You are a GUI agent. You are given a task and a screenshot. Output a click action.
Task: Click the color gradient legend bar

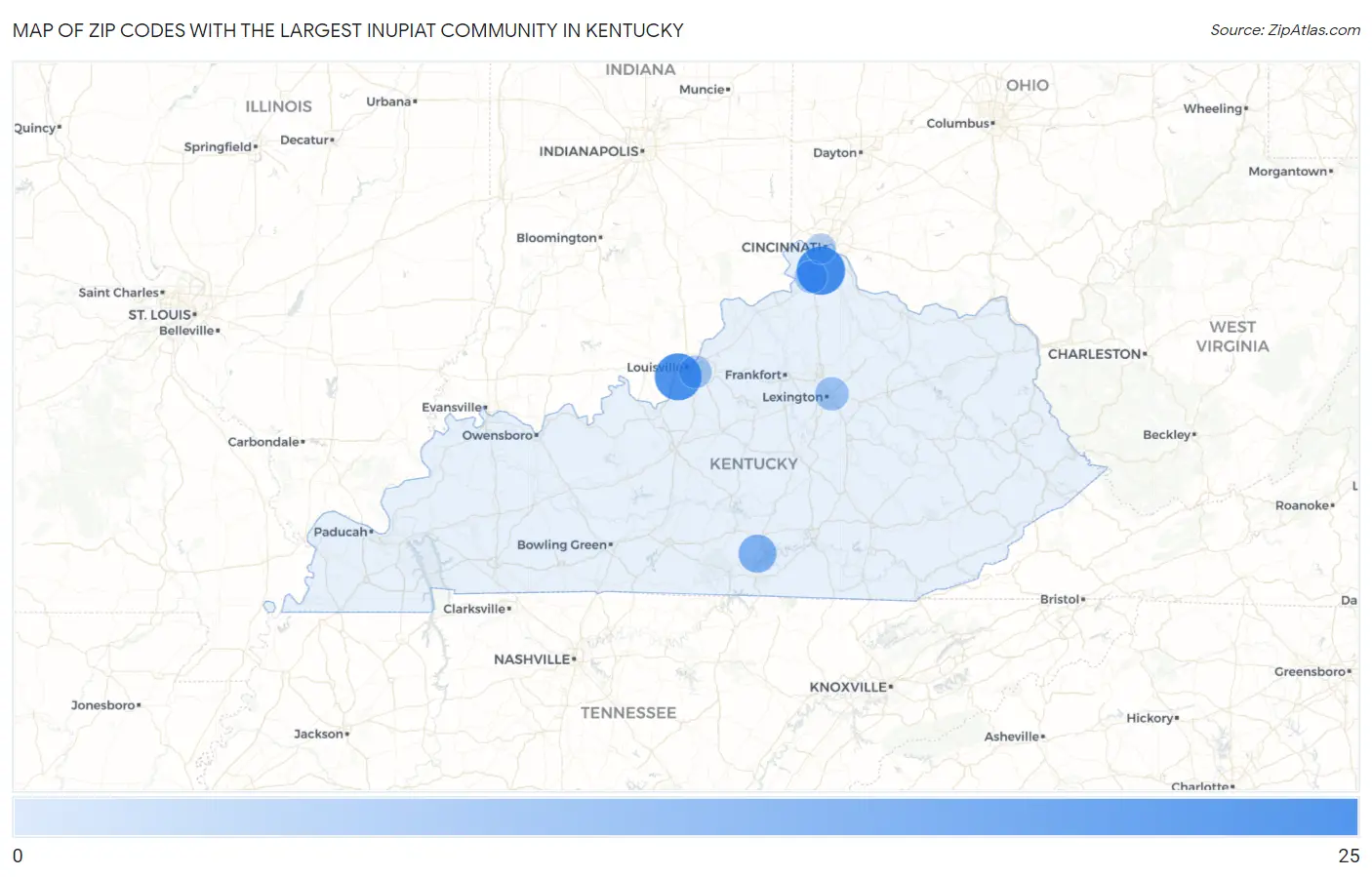click(686, 817)
